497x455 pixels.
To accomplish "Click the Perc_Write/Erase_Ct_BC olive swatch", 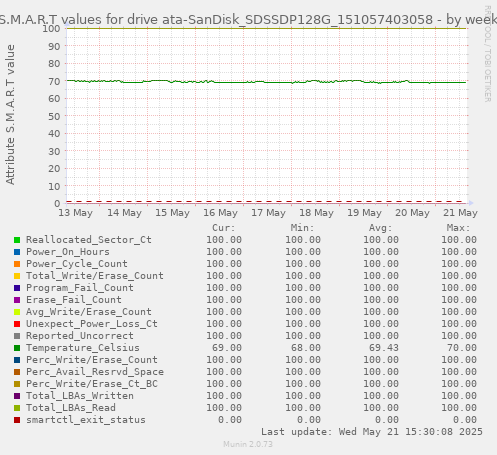I will 17,384.
